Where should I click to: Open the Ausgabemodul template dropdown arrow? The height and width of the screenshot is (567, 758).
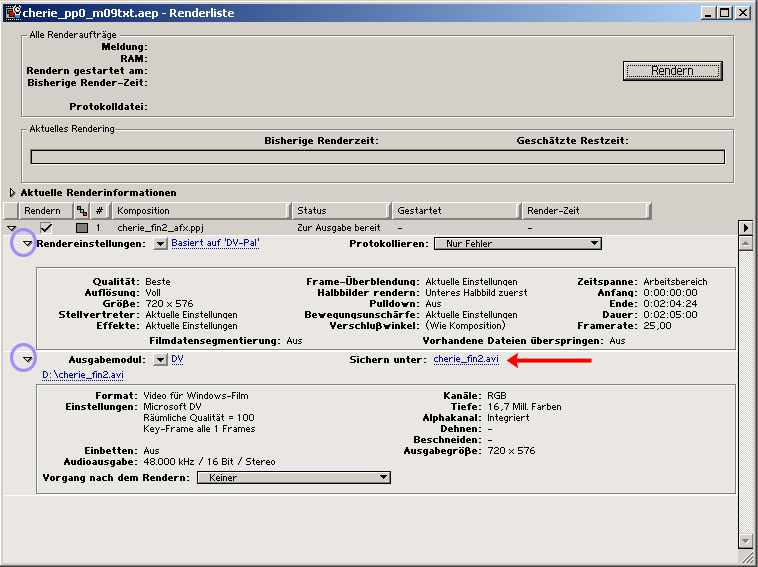(x=161, y=358)
